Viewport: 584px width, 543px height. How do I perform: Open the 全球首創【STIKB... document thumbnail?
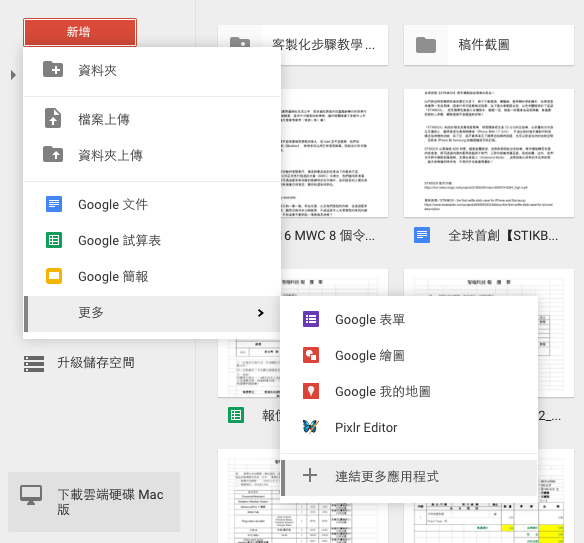tap(489, 153)
